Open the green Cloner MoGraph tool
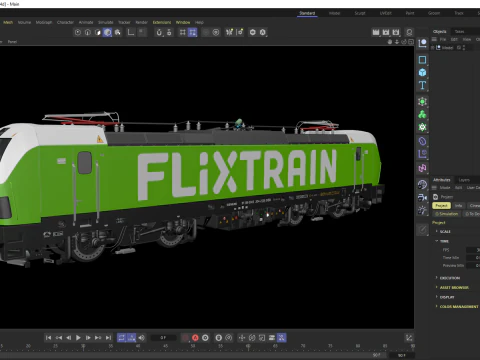This screenshot has width=480, height=360. coord(422,114)
